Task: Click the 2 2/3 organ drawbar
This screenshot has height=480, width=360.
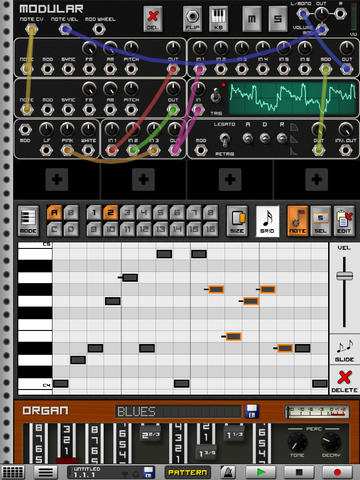Action: [150, 434]
